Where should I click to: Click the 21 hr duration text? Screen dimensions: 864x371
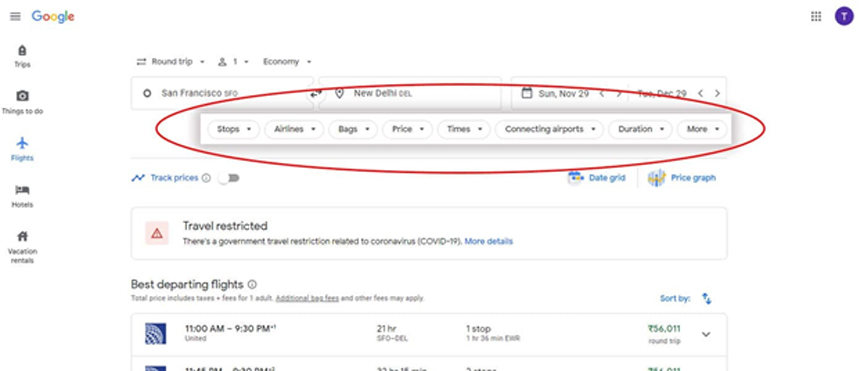pos(386,329)
